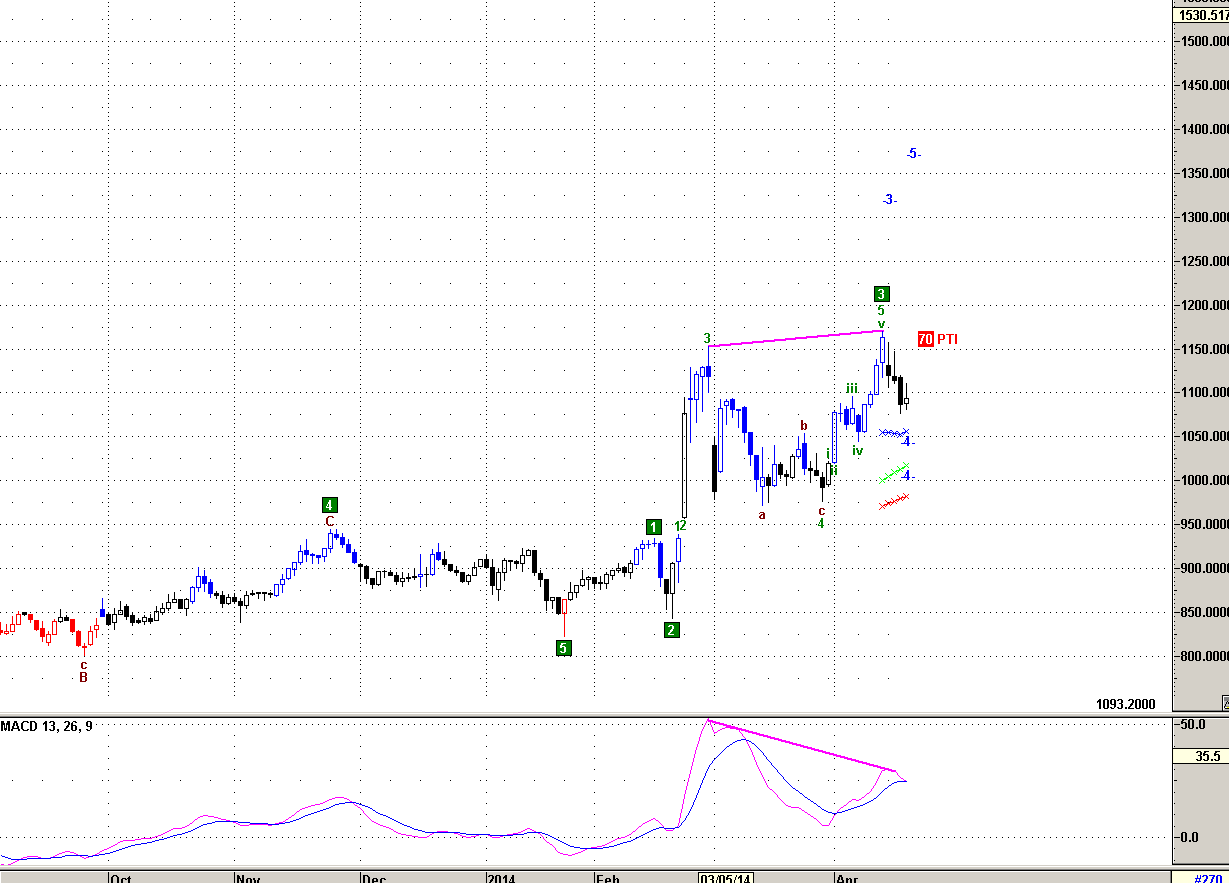Click the 2014 label on the time axis
Screen dimensions: 1229x883
pos(501,879)
